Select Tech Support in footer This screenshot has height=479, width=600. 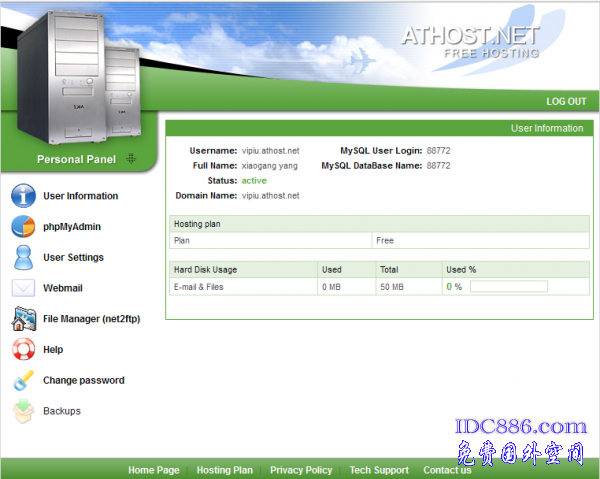click(x=379, y=470)
